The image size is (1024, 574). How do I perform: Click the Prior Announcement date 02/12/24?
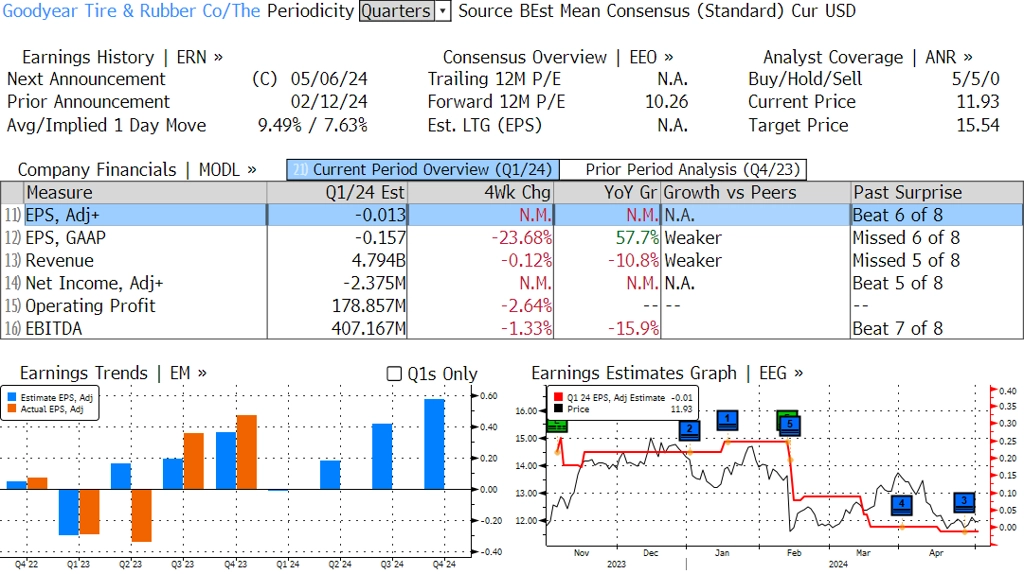coord(329,102)
